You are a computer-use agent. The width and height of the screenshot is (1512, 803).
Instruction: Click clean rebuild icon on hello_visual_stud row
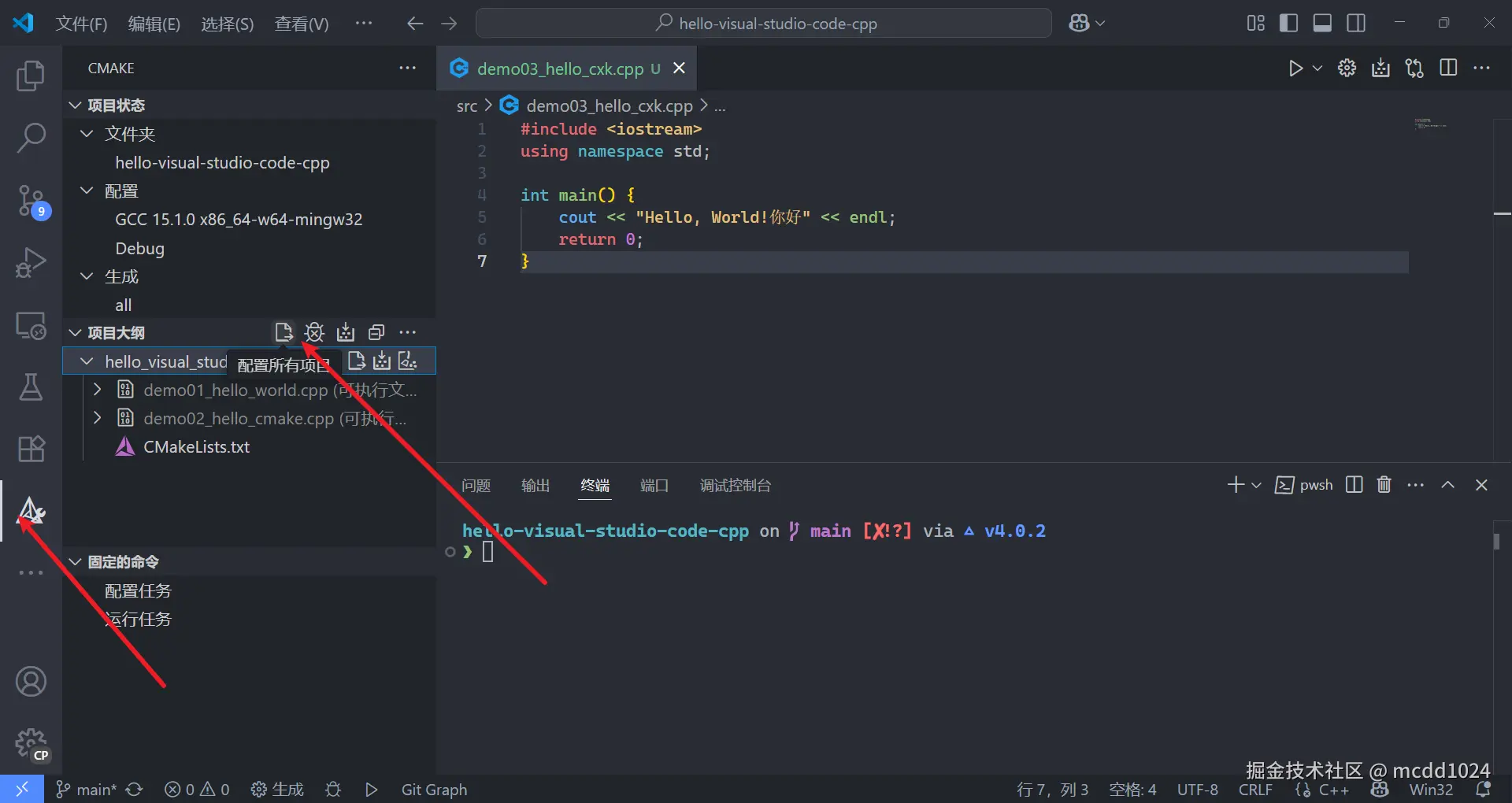(407, 361)
